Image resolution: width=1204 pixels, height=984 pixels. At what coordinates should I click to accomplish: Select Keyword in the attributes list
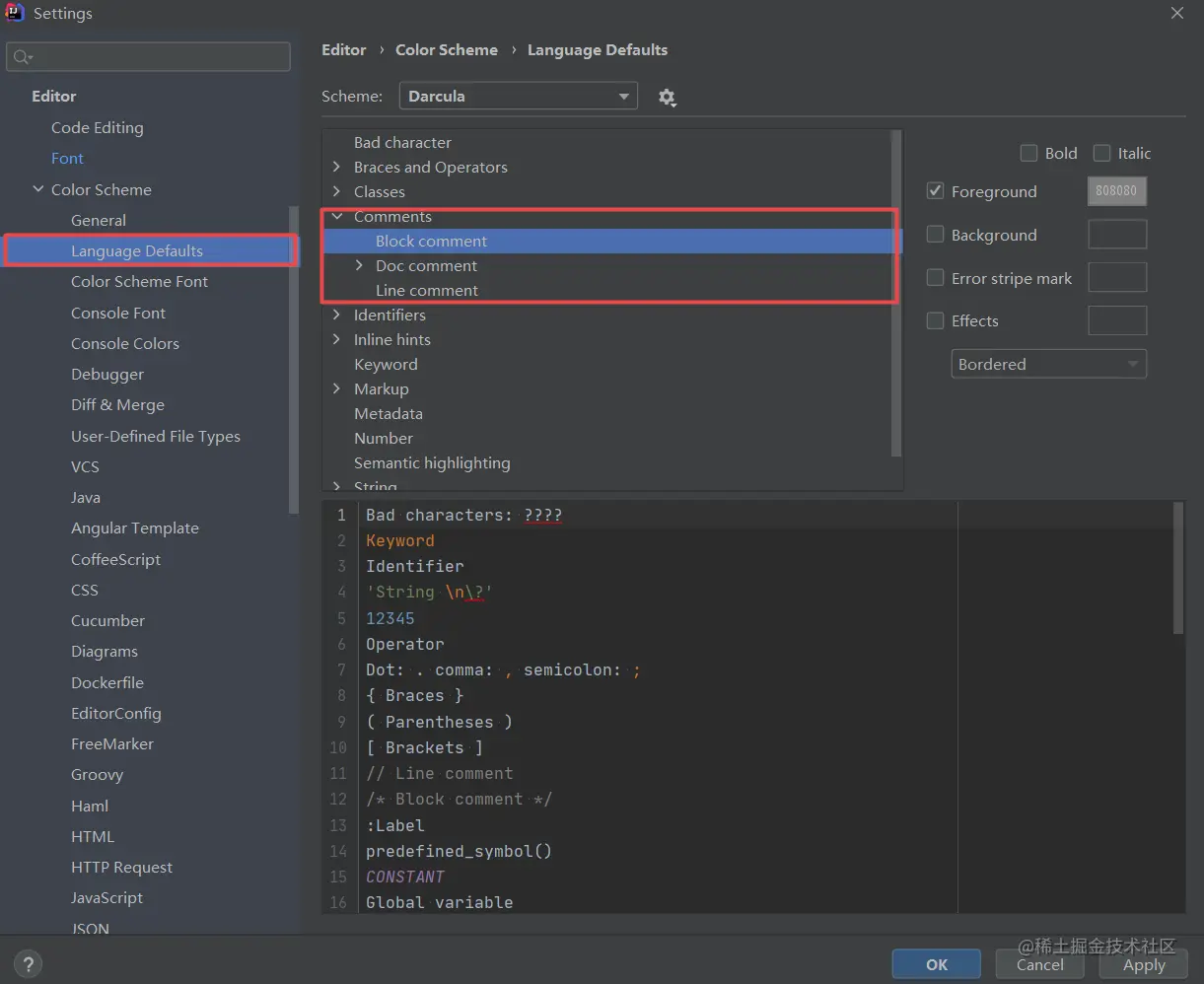386,364
